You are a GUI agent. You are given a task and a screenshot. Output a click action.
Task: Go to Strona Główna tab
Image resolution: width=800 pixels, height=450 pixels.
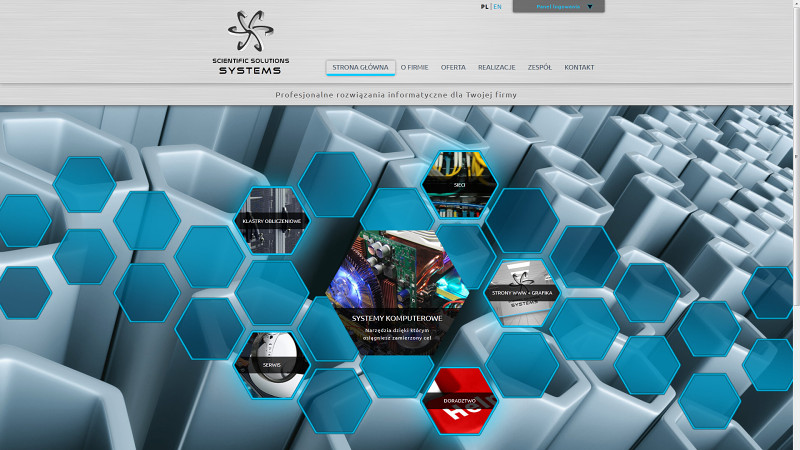pyautogui.click(x=361, y=67)
